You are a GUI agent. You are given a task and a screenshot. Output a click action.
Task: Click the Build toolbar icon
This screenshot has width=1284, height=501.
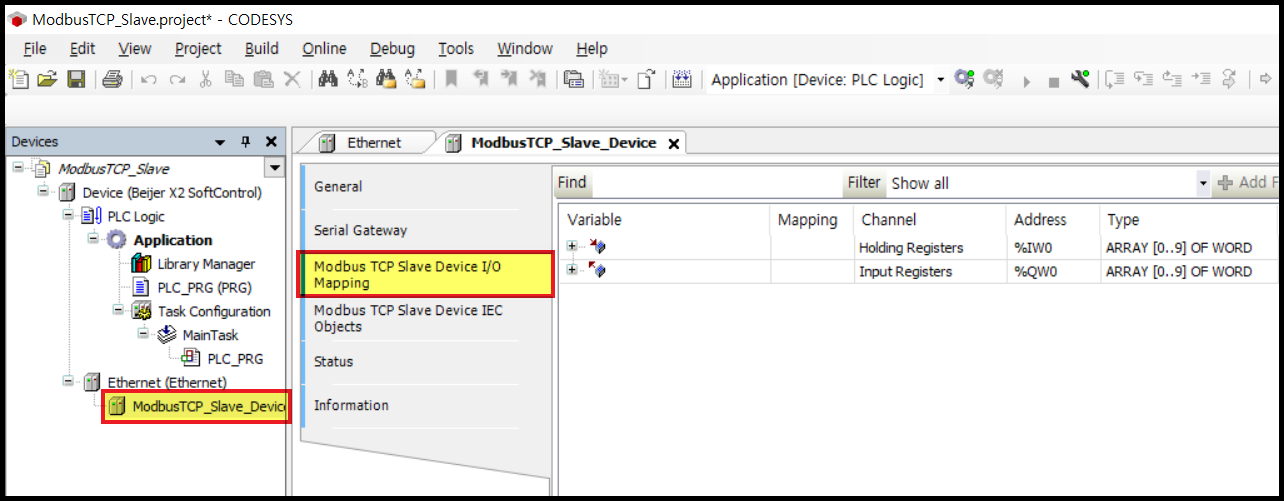point(682,80)
